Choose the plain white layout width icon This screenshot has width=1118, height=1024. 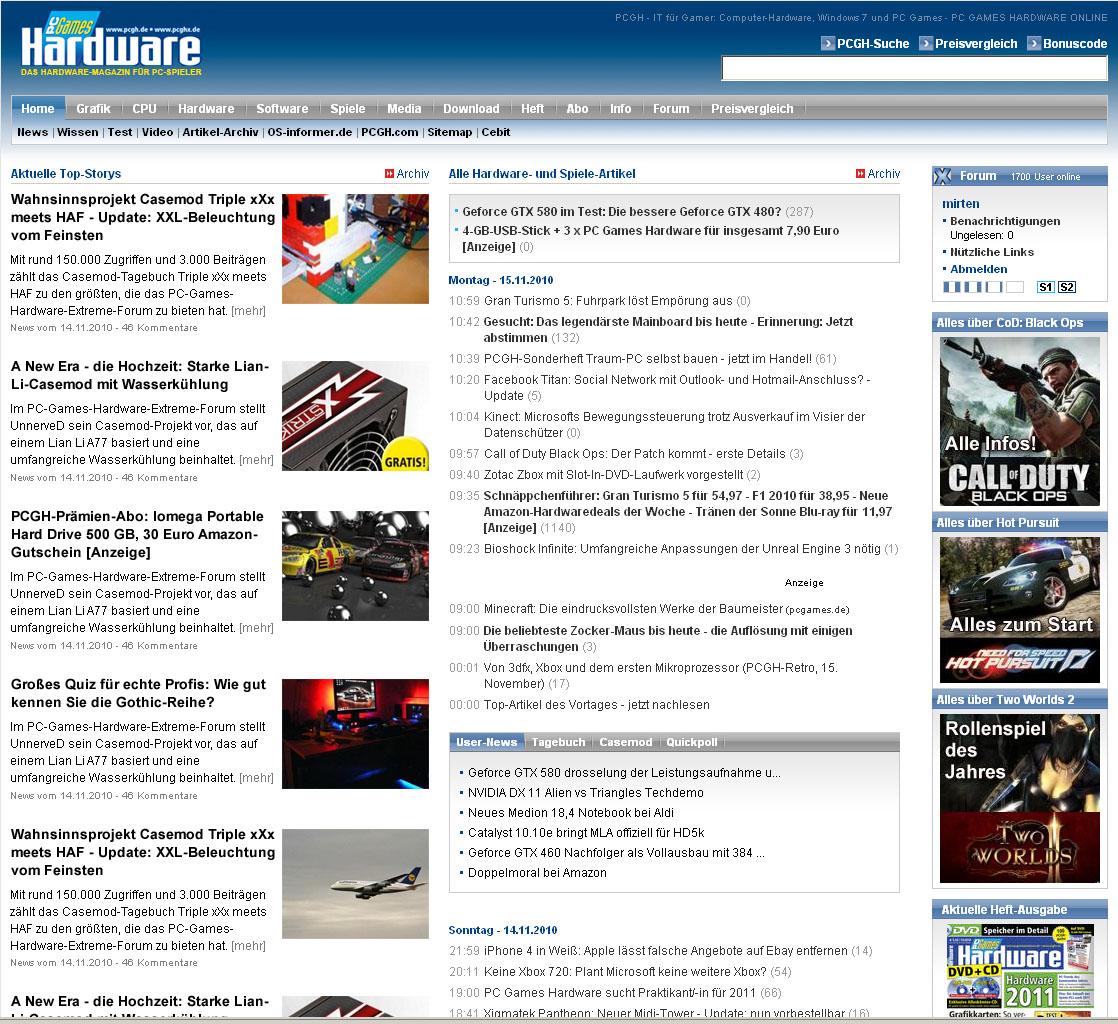click(x=1015, y=287)
